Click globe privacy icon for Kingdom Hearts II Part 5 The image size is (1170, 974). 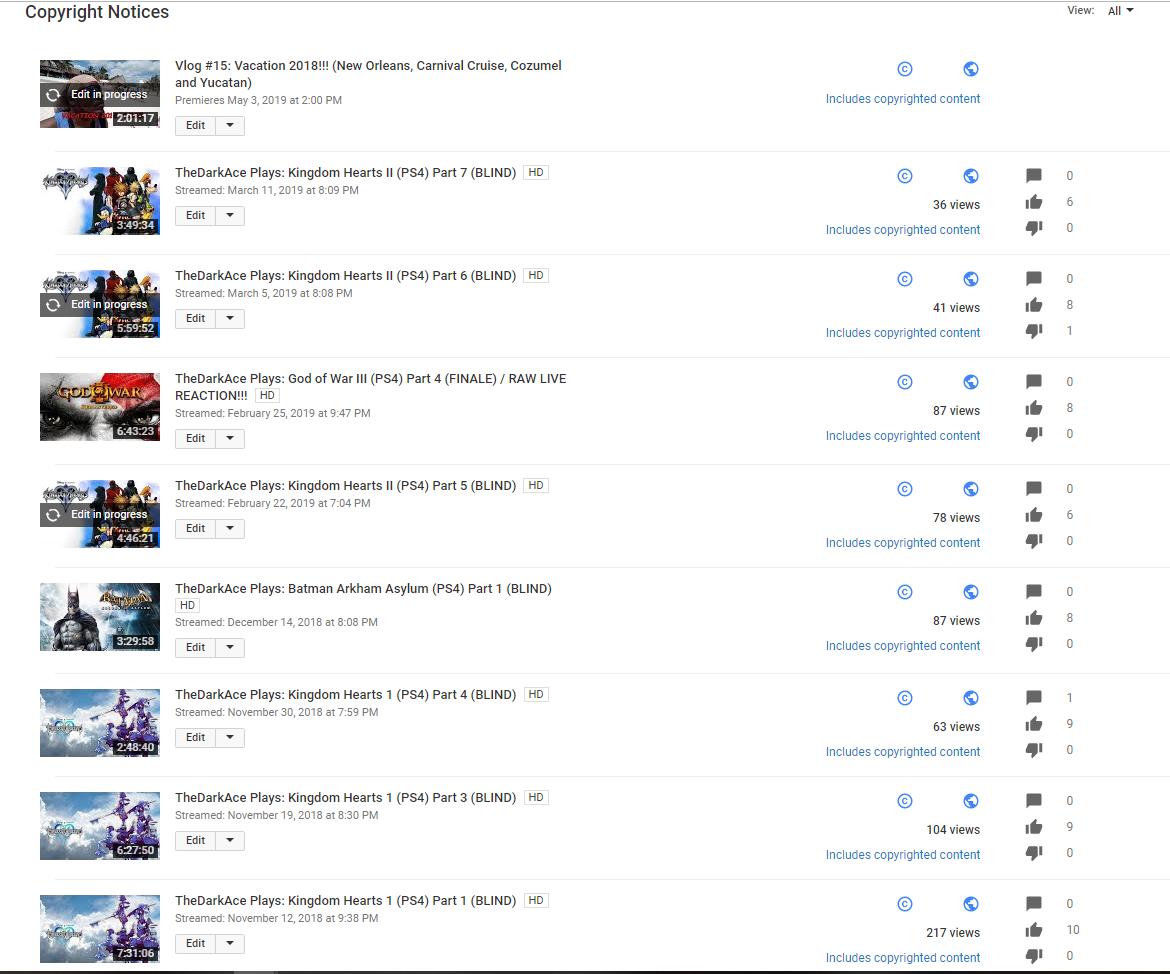click(971, 489)
